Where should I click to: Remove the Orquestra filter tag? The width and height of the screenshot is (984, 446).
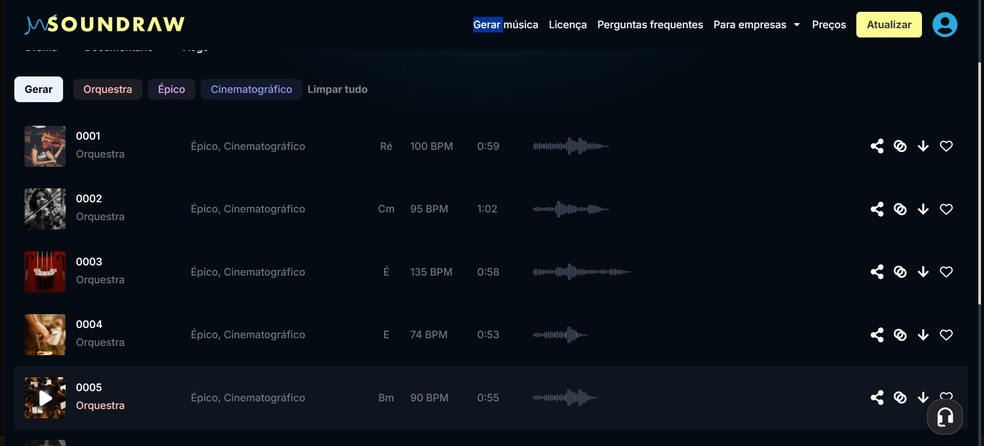(x=107, y=89)
